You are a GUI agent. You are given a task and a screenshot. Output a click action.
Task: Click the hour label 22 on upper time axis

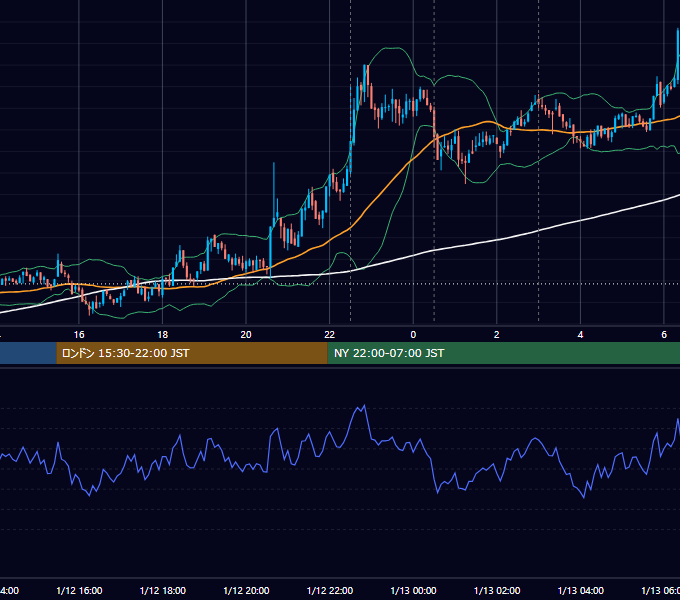pyautogui.click(x=330, y=335)
